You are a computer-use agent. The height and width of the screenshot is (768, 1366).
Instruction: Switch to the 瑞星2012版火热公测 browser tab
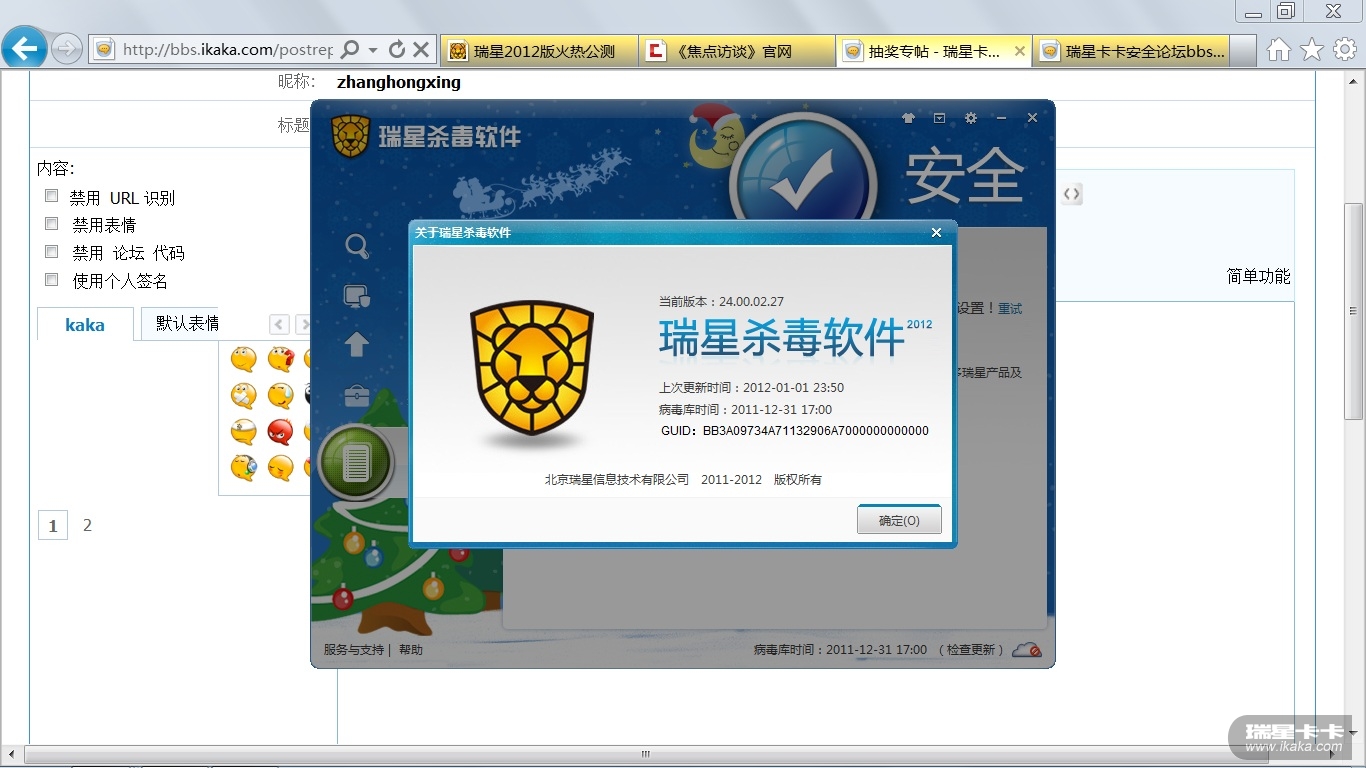tap(540, 51)
